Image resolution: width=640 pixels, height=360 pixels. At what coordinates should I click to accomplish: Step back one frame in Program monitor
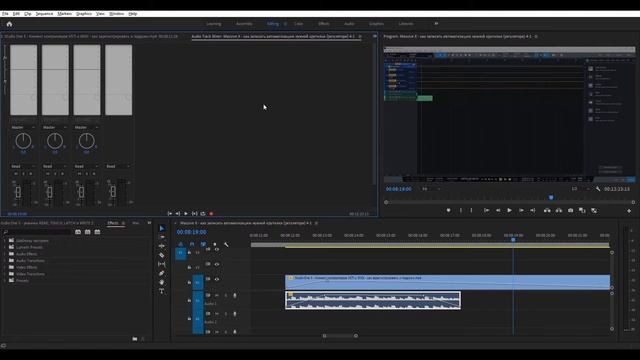[498, 210]
